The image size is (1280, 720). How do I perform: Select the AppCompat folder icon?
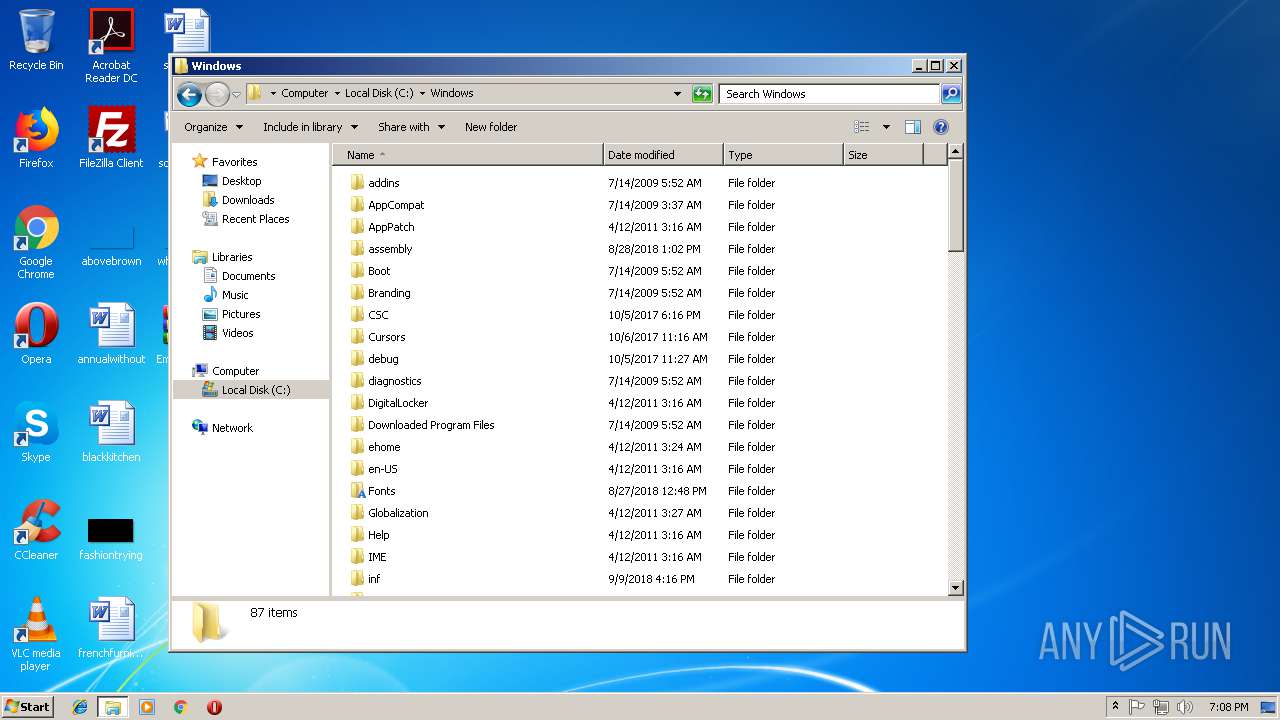click(358, 205)
